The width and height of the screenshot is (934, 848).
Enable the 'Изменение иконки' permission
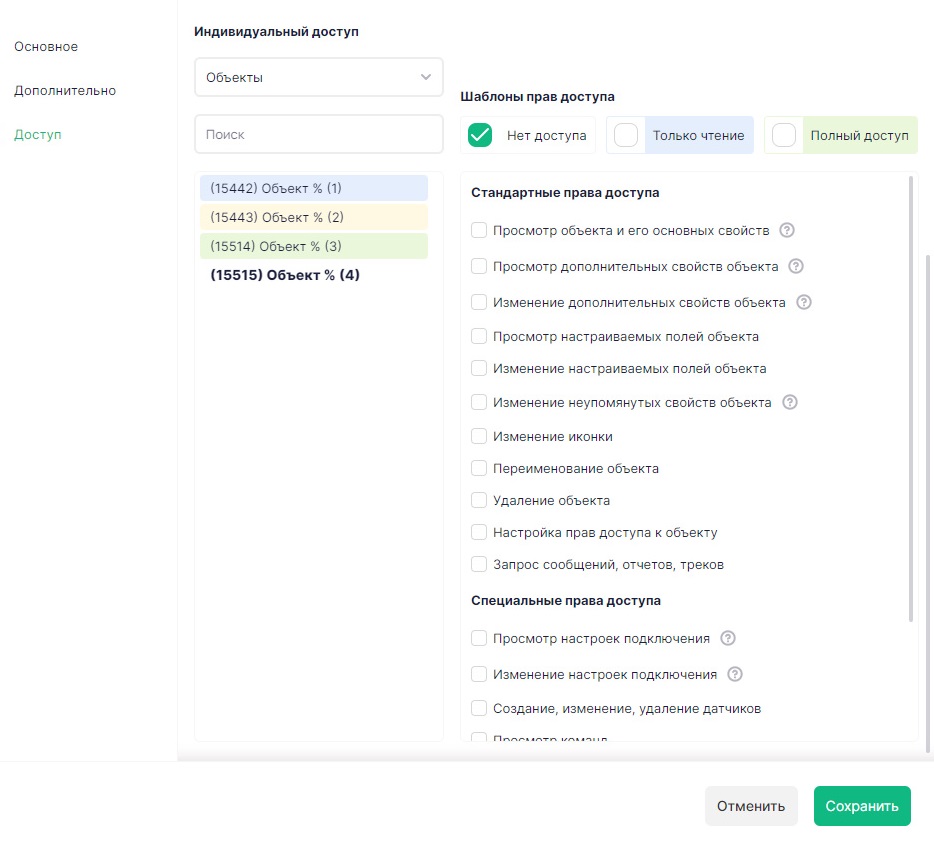[x=479, y=437]
